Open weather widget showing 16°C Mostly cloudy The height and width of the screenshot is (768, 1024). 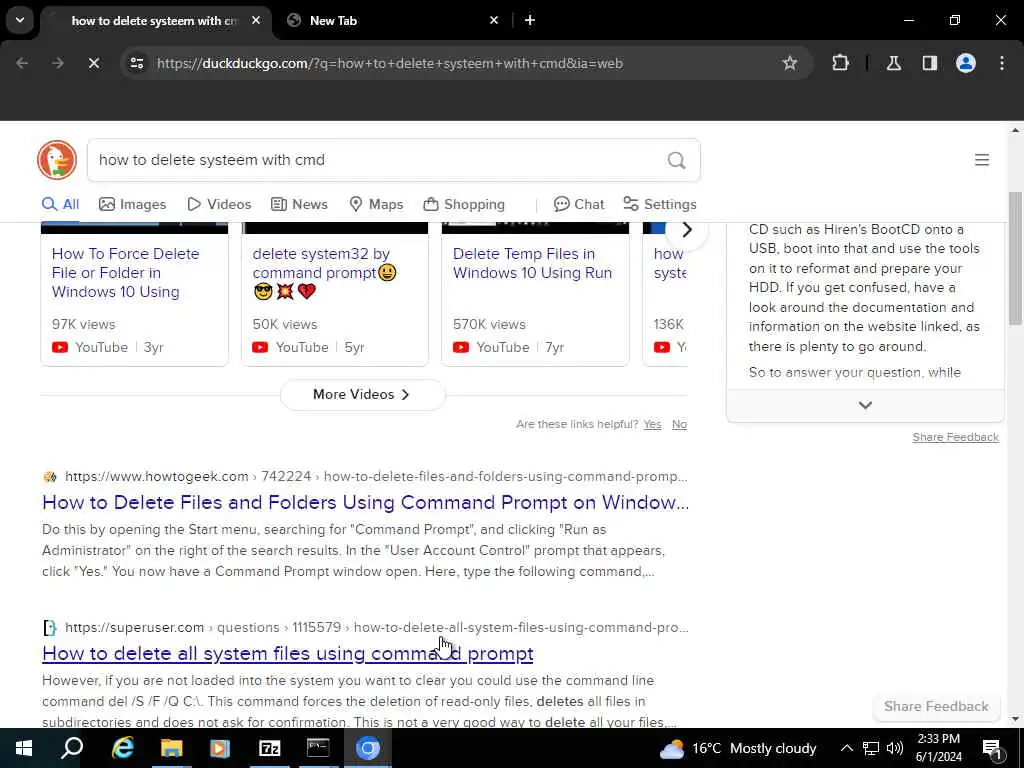pos(738,748)
